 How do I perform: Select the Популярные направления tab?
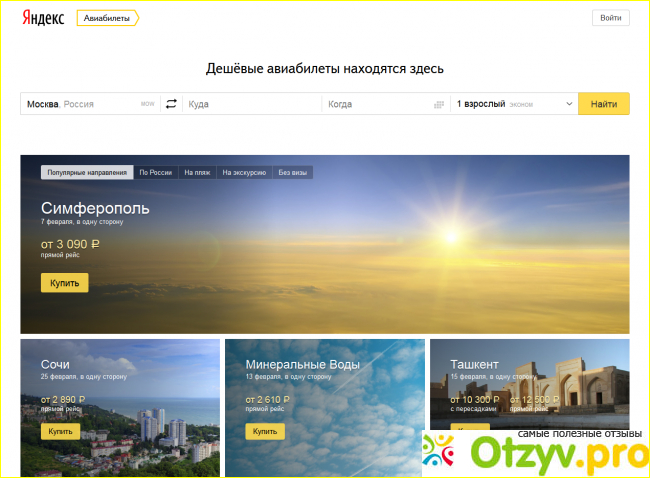coord(87,172)
